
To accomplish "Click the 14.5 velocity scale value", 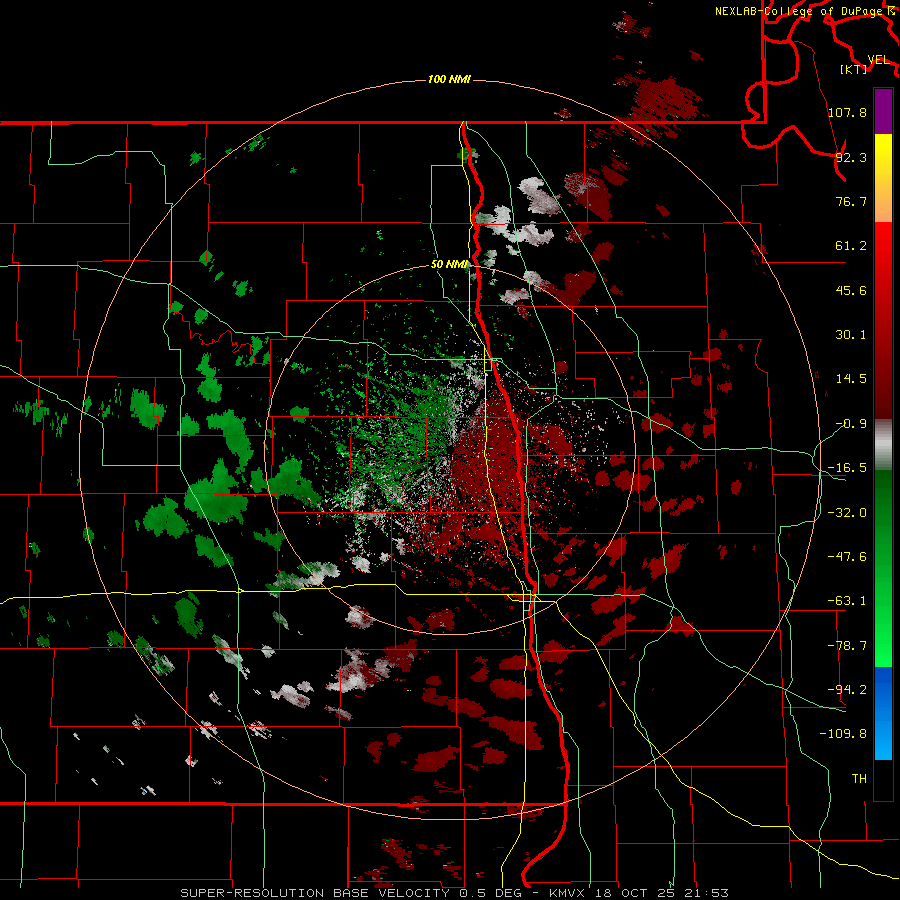I will 851,379.
